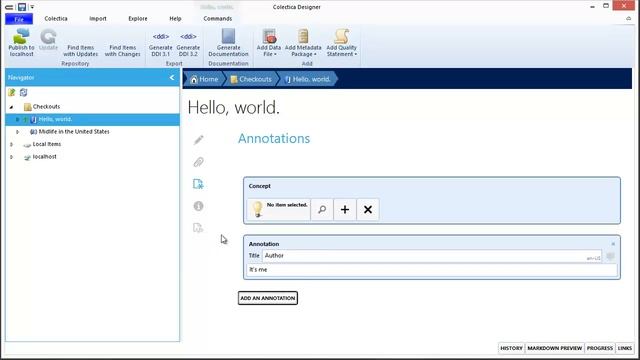Screen dimensions: 640x360
Task: Open the HISTORY panel
Action: point(511,348)
